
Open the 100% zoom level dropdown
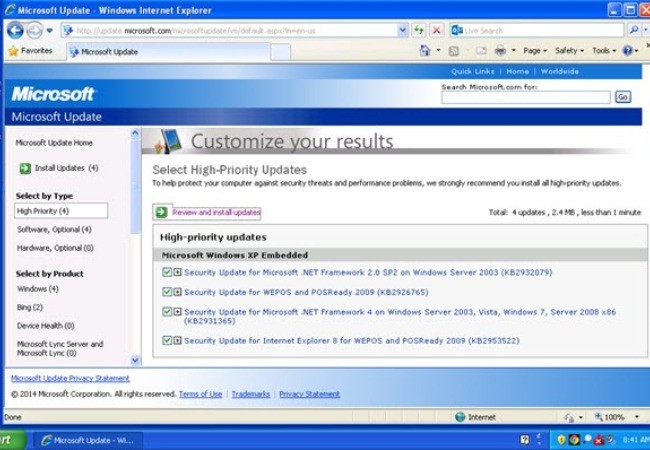637,417
